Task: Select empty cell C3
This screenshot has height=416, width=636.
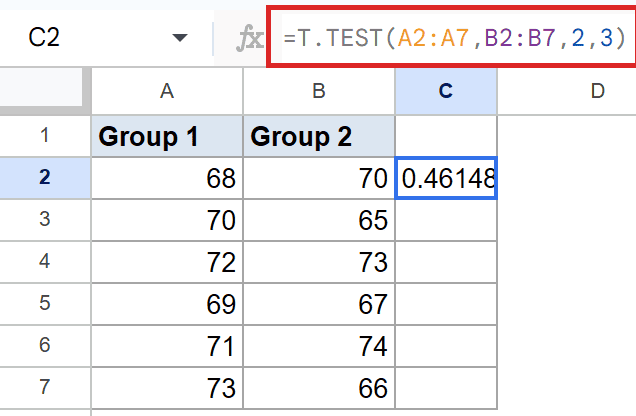Action: coord(446,220)
